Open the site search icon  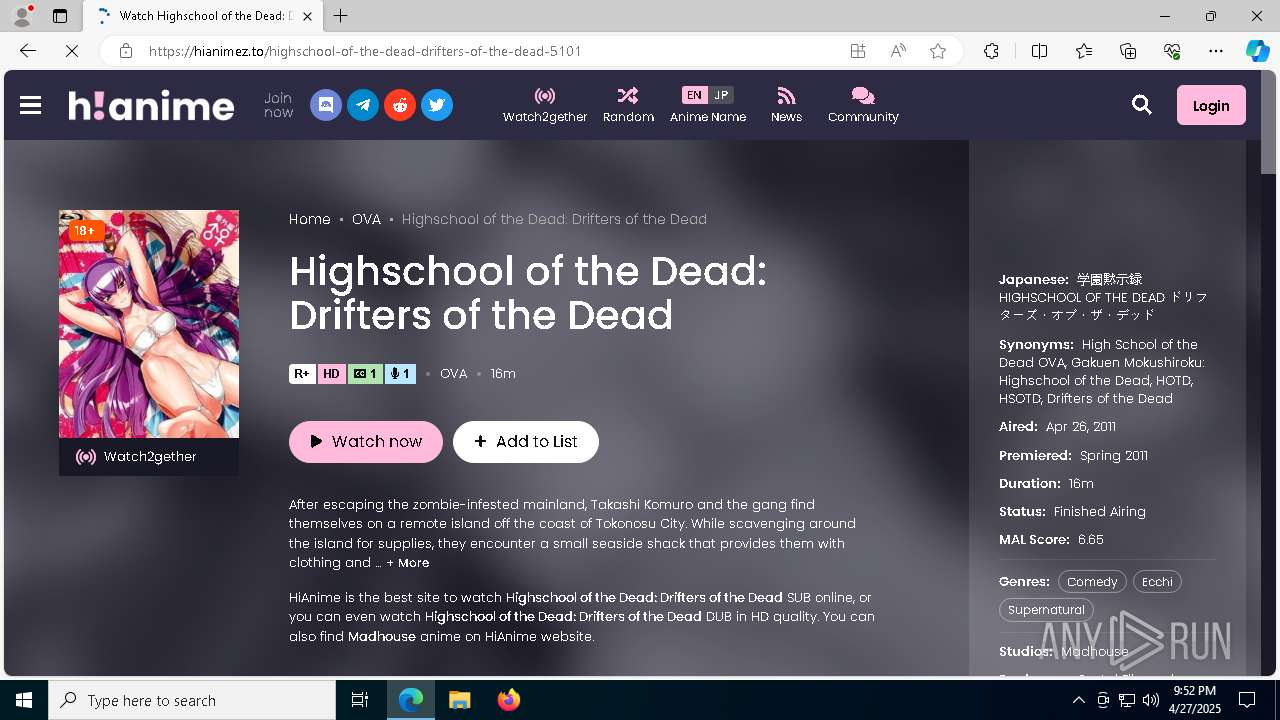(1142, 105)
